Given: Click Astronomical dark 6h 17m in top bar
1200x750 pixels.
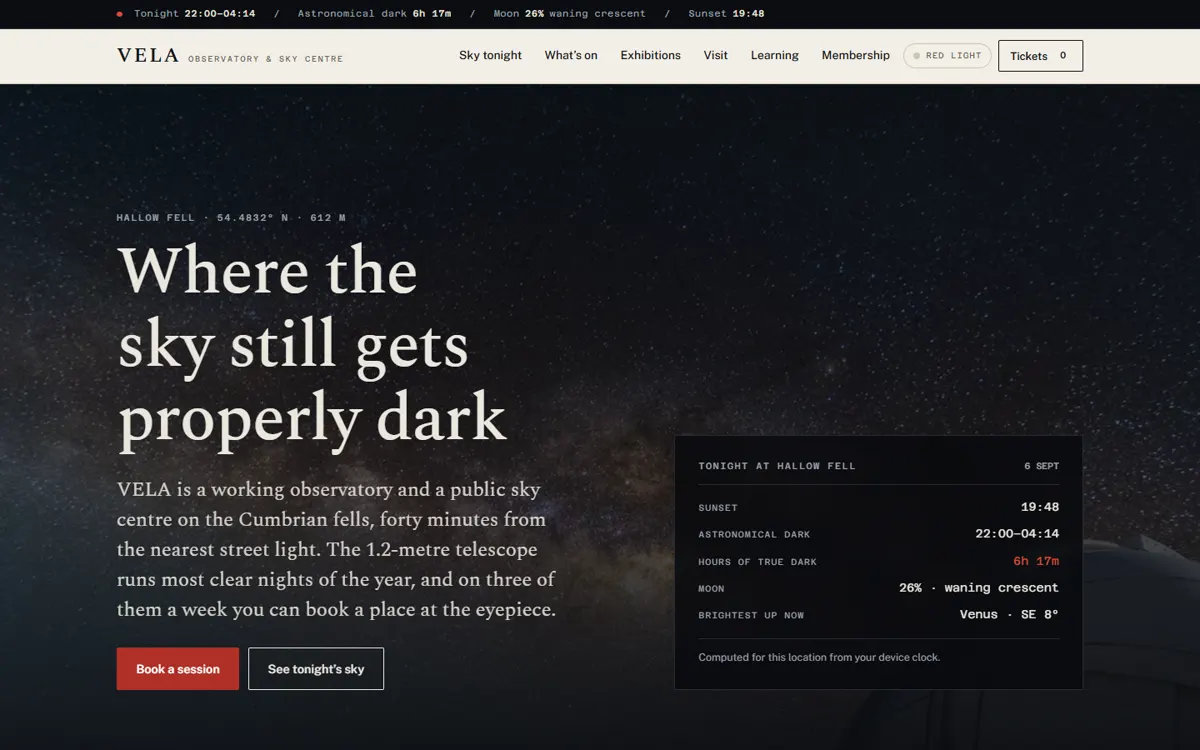Looking at the screenshot, I should click(x=374, y=14).
